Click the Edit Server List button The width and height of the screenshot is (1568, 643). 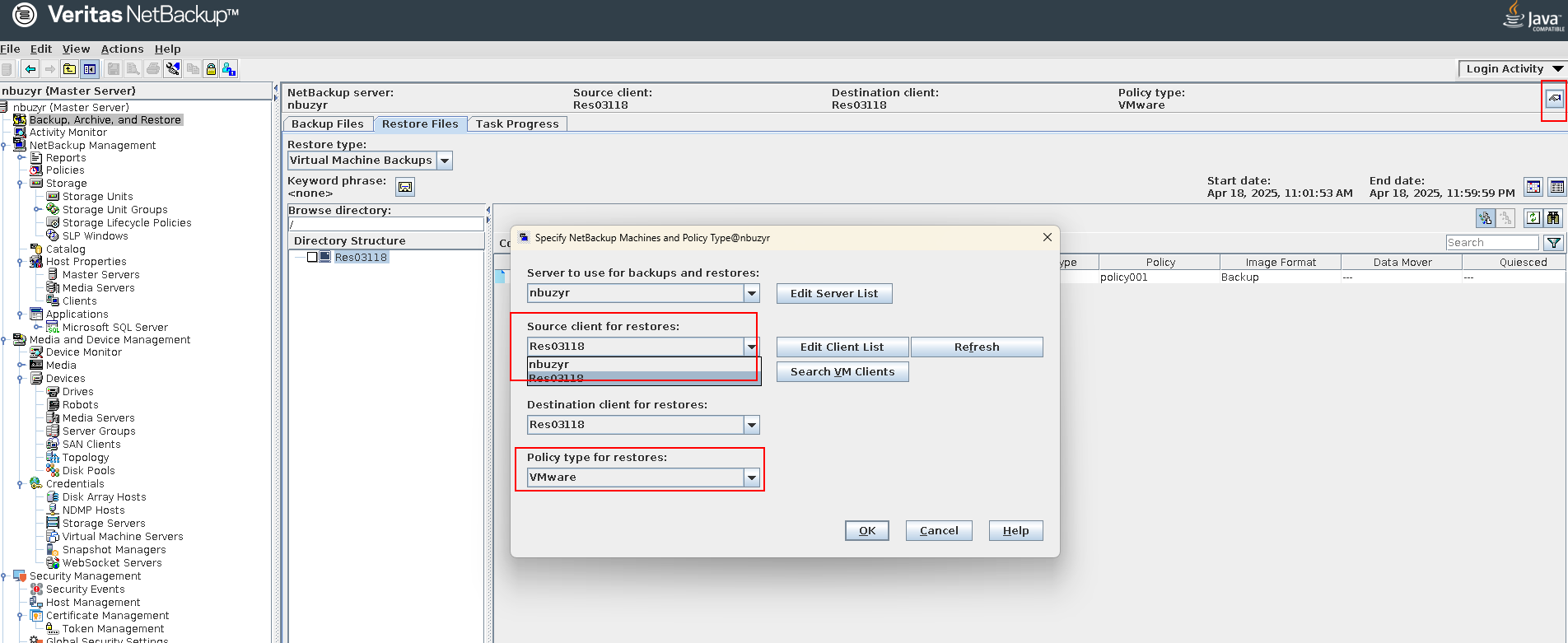coord(834,294)
